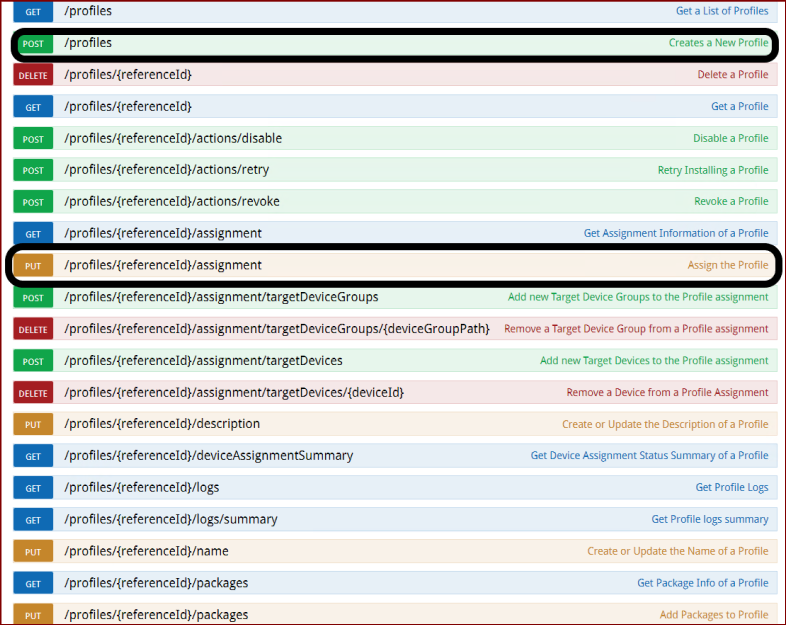Open the 'Get a List of Profiles' link
786x625 pixels.
point(722,11)
